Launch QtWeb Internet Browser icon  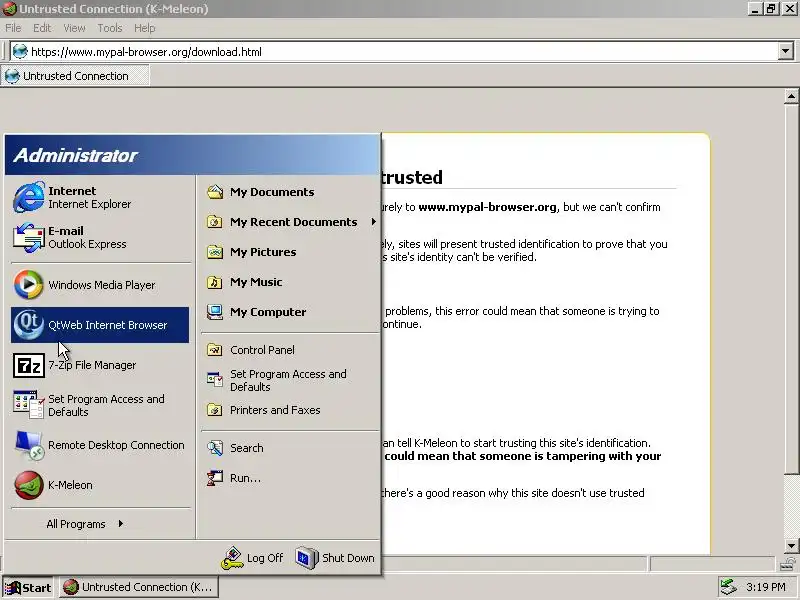pos(29,325)
